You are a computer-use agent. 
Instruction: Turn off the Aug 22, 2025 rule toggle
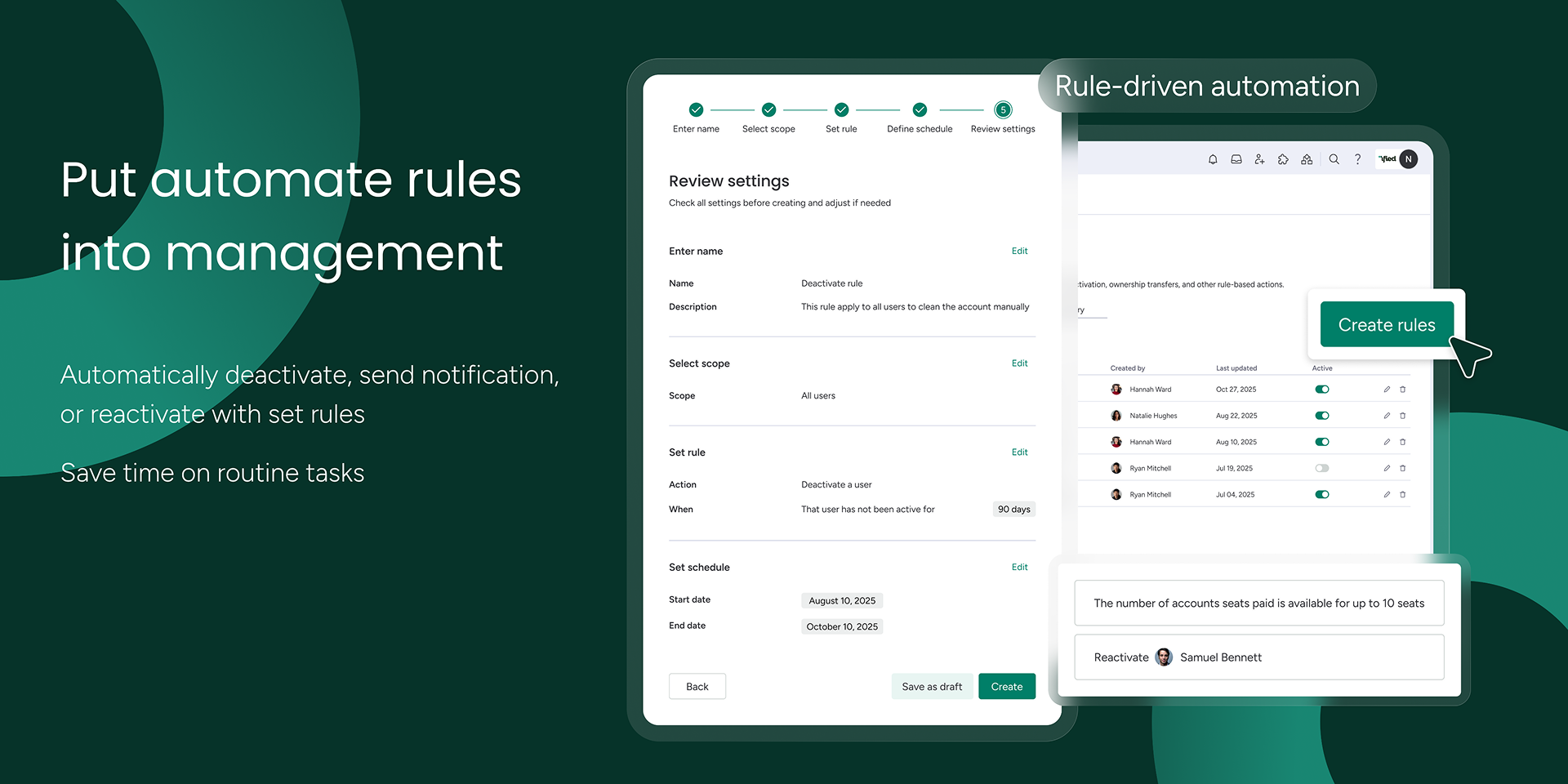[x=1322, y=416]
